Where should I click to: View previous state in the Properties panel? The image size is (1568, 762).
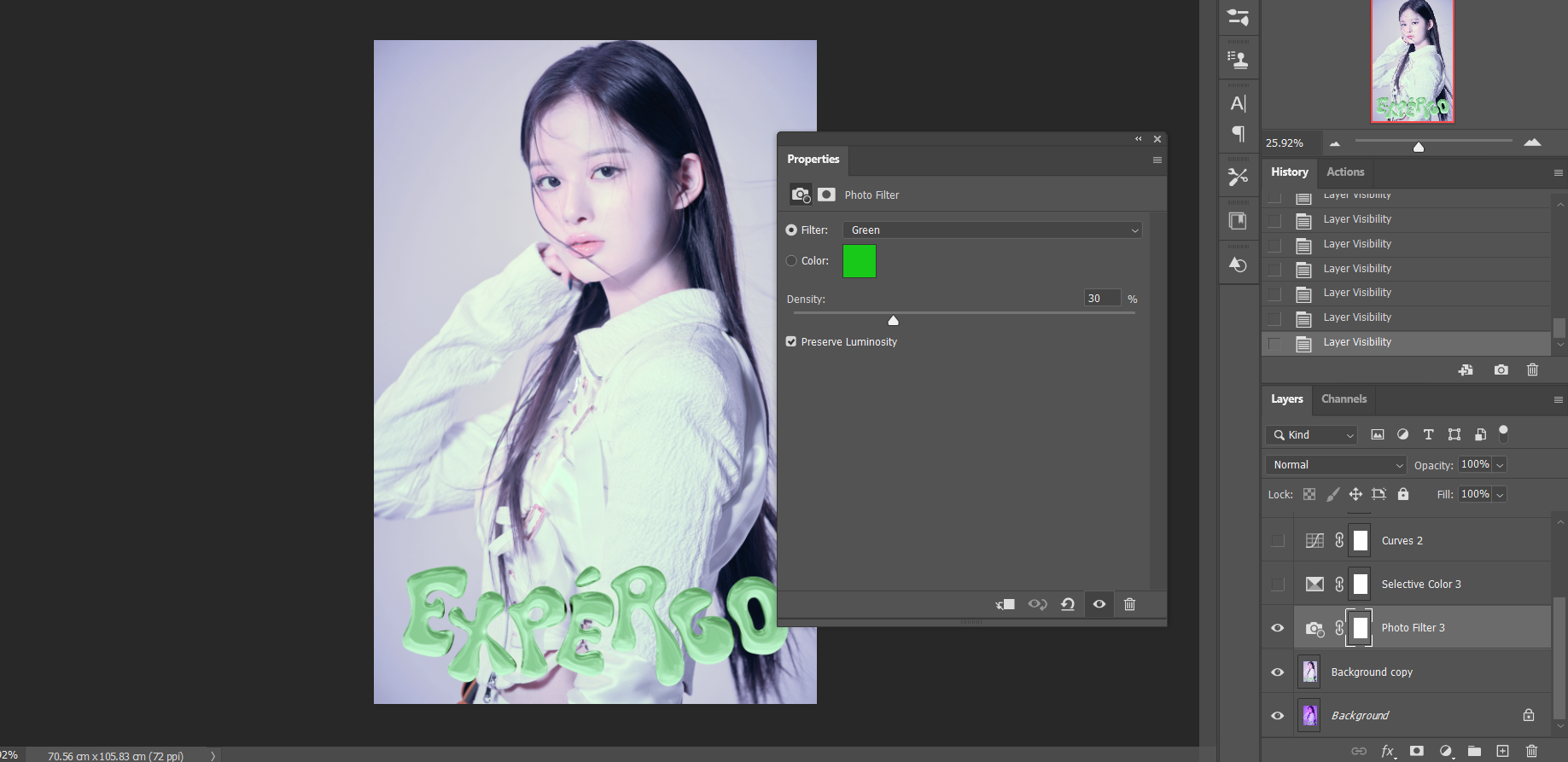point(1037,604)
